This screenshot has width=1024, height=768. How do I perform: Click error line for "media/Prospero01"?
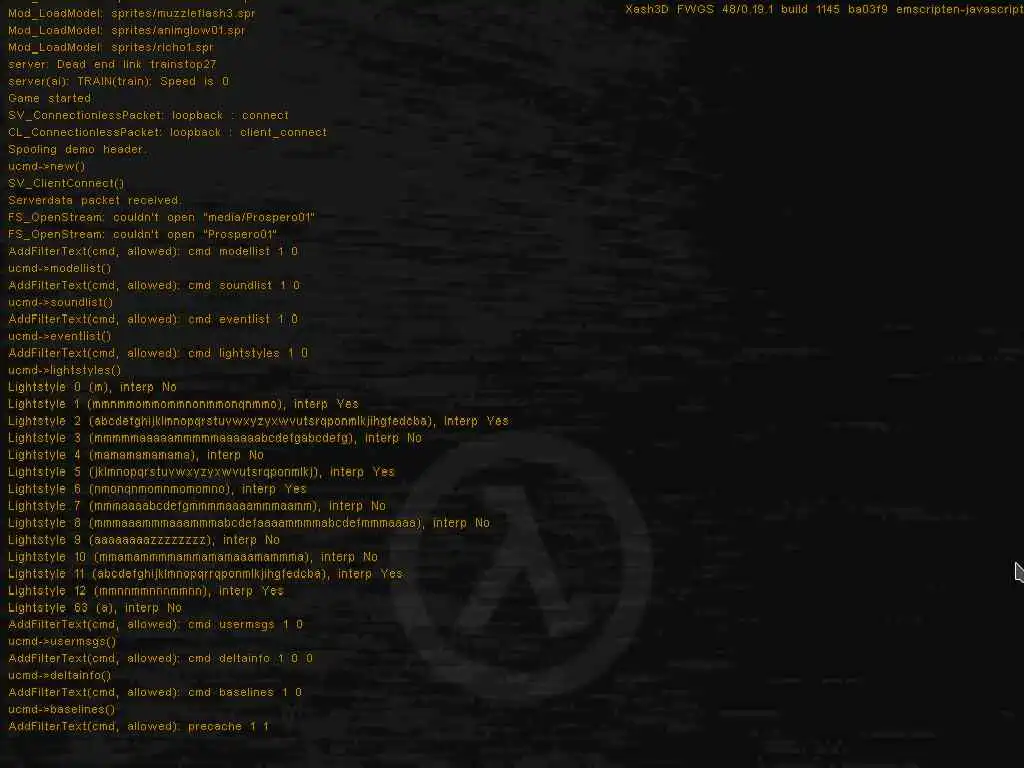point(161,217)
